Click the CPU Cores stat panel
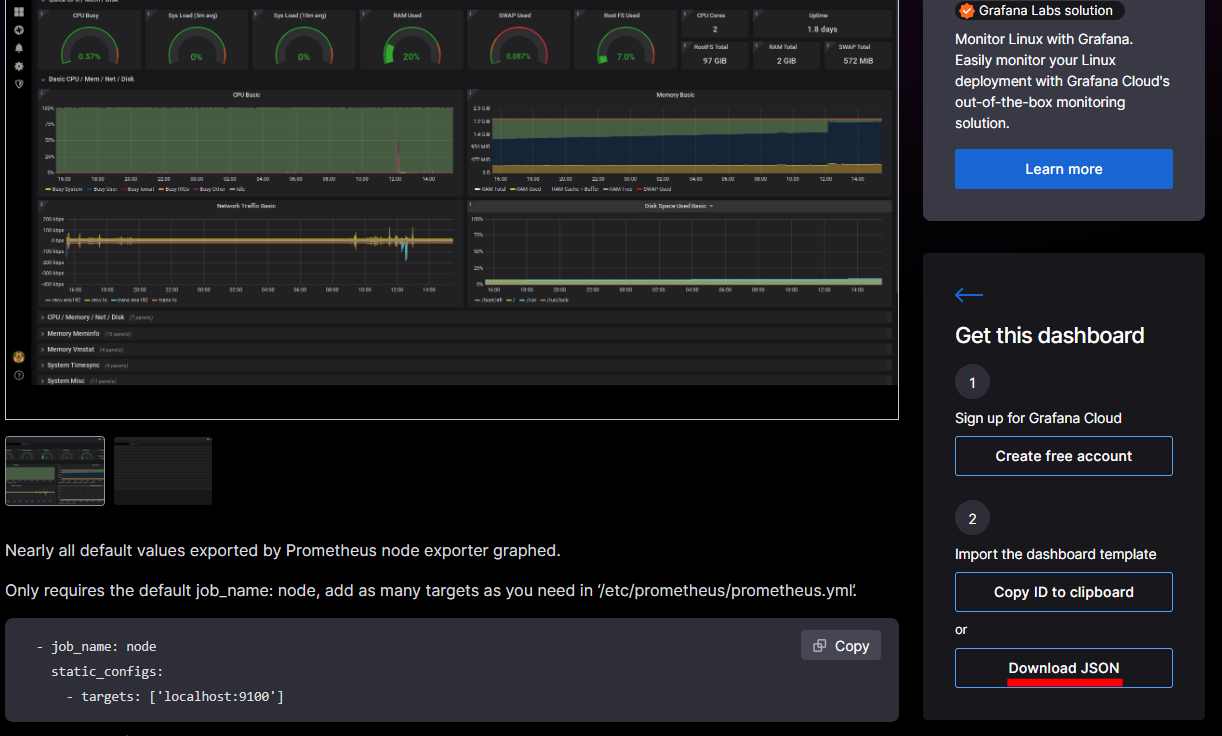Image resolution: width=1222 pixels, height=736 pixels. pyautogui.click(x=715, y=23)
